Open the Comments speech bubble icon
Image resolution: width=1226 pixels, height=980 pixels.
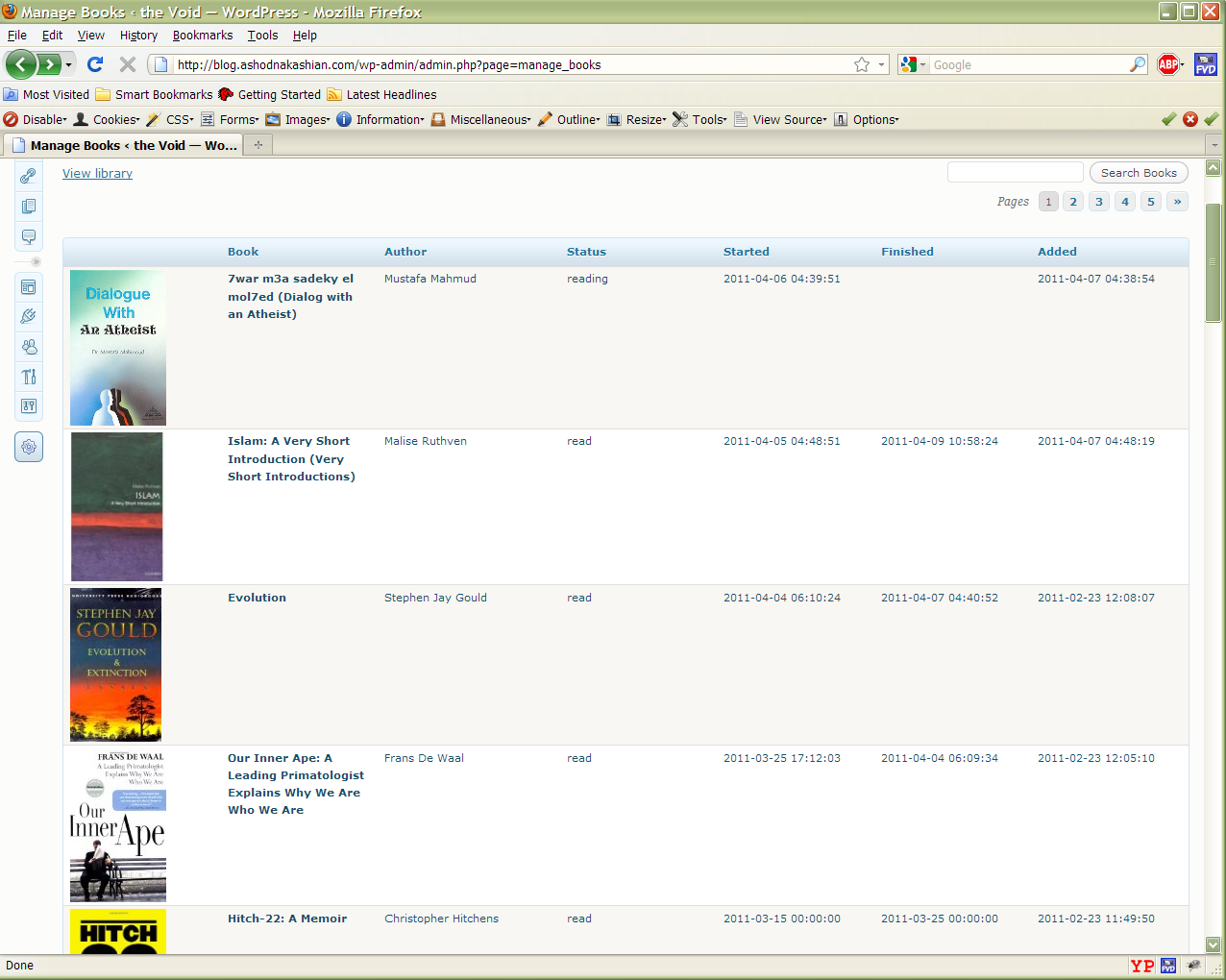pos(29,236)
